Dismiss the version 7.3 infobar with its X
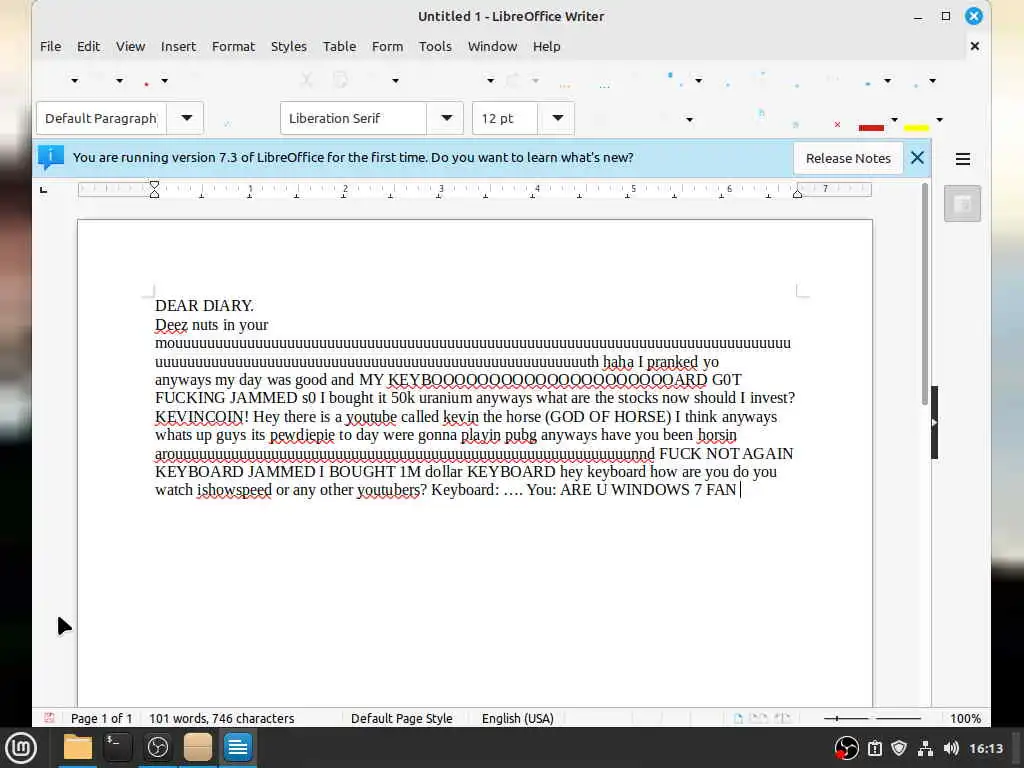The height and width of the screenshot is (768, 1024). [917, 157]
